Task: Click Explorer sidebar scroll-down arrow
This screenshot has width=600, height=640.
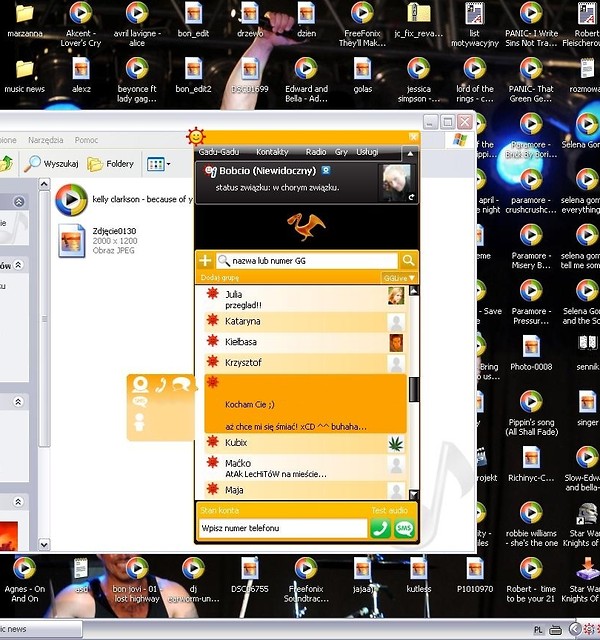Action: coord(44,544)
